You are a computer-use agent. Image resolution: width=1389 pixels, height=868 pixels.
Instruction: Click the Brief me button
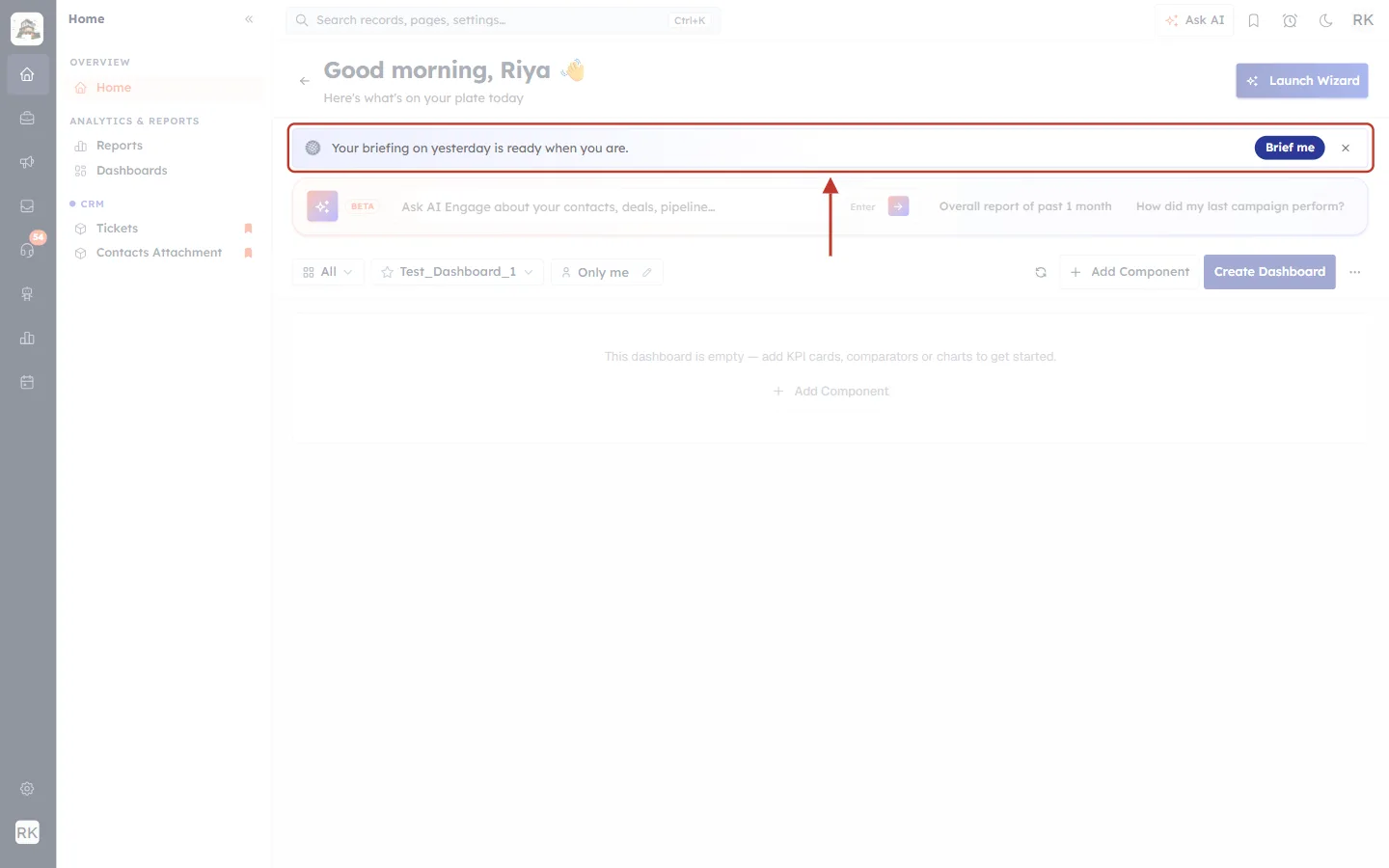[1290, 148]
